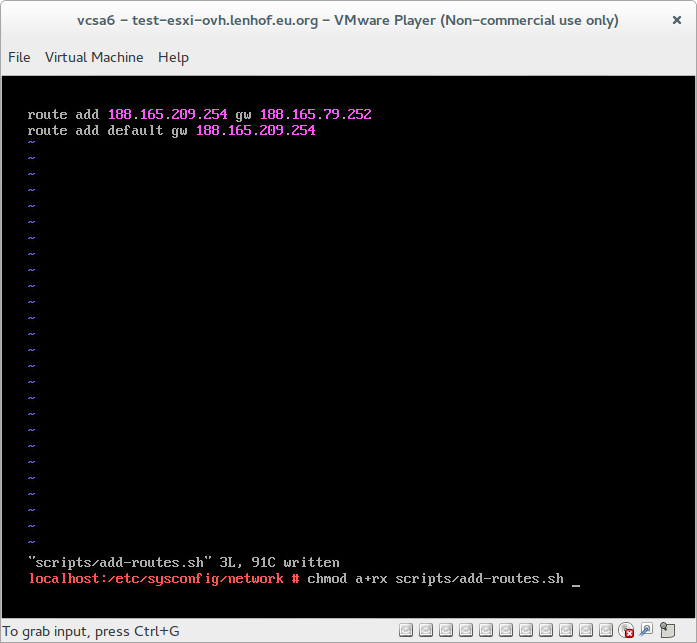Click the disconnected CD/DVD drive status icon
697x643 pixels.
626,630
